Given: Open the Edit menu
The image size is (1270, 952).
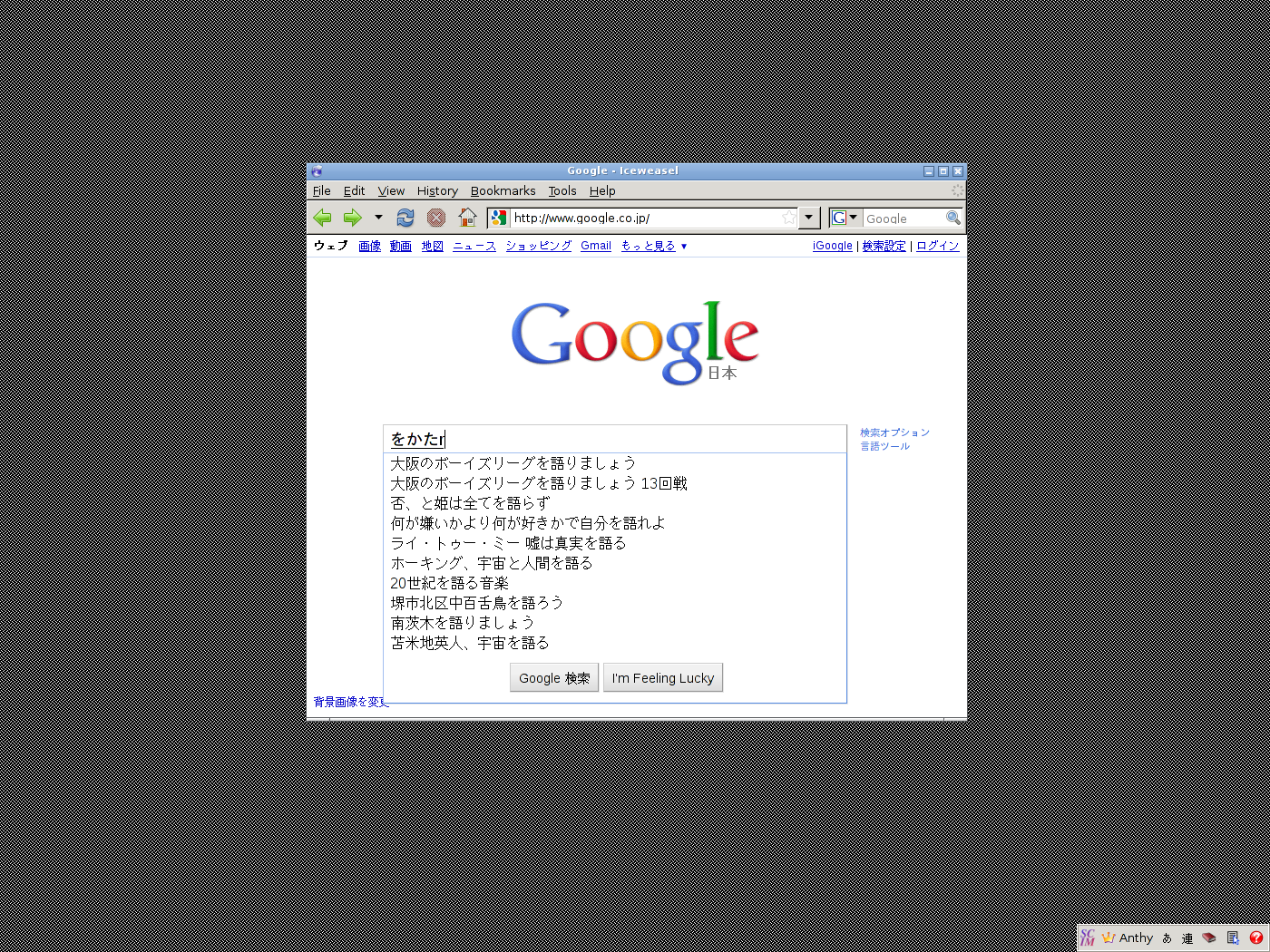Looking at the screenshot, I should pos(354,190).
